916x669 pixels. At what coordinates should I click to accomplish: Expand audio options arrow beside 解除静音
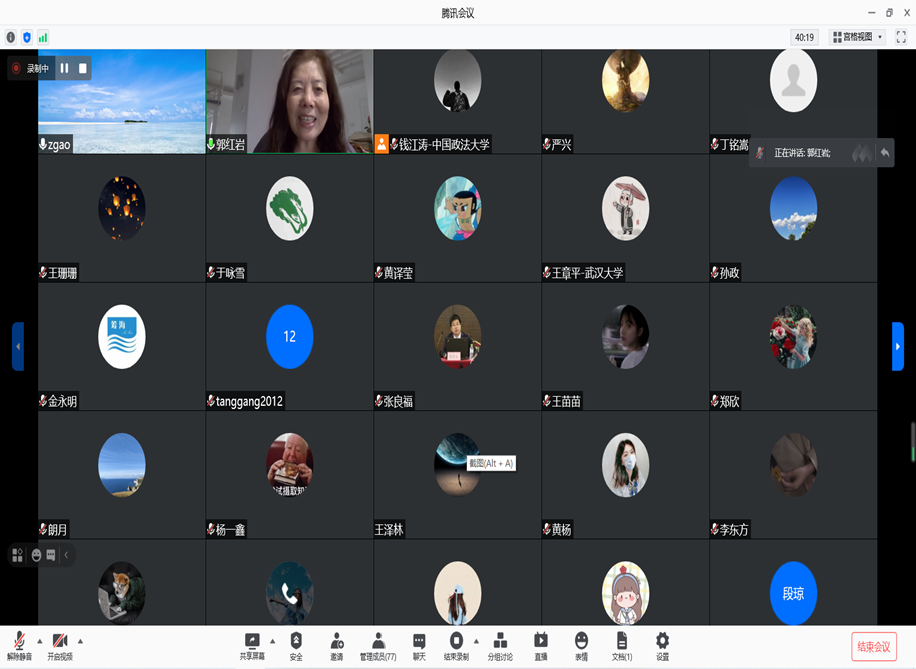click(40, 641)
